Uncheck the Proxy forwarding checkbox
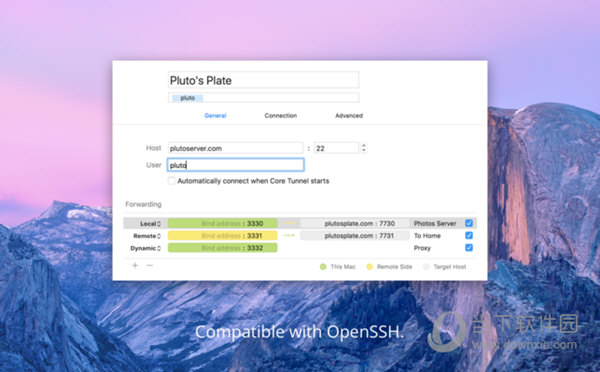The image size is (600, 372). pos(469,248)
